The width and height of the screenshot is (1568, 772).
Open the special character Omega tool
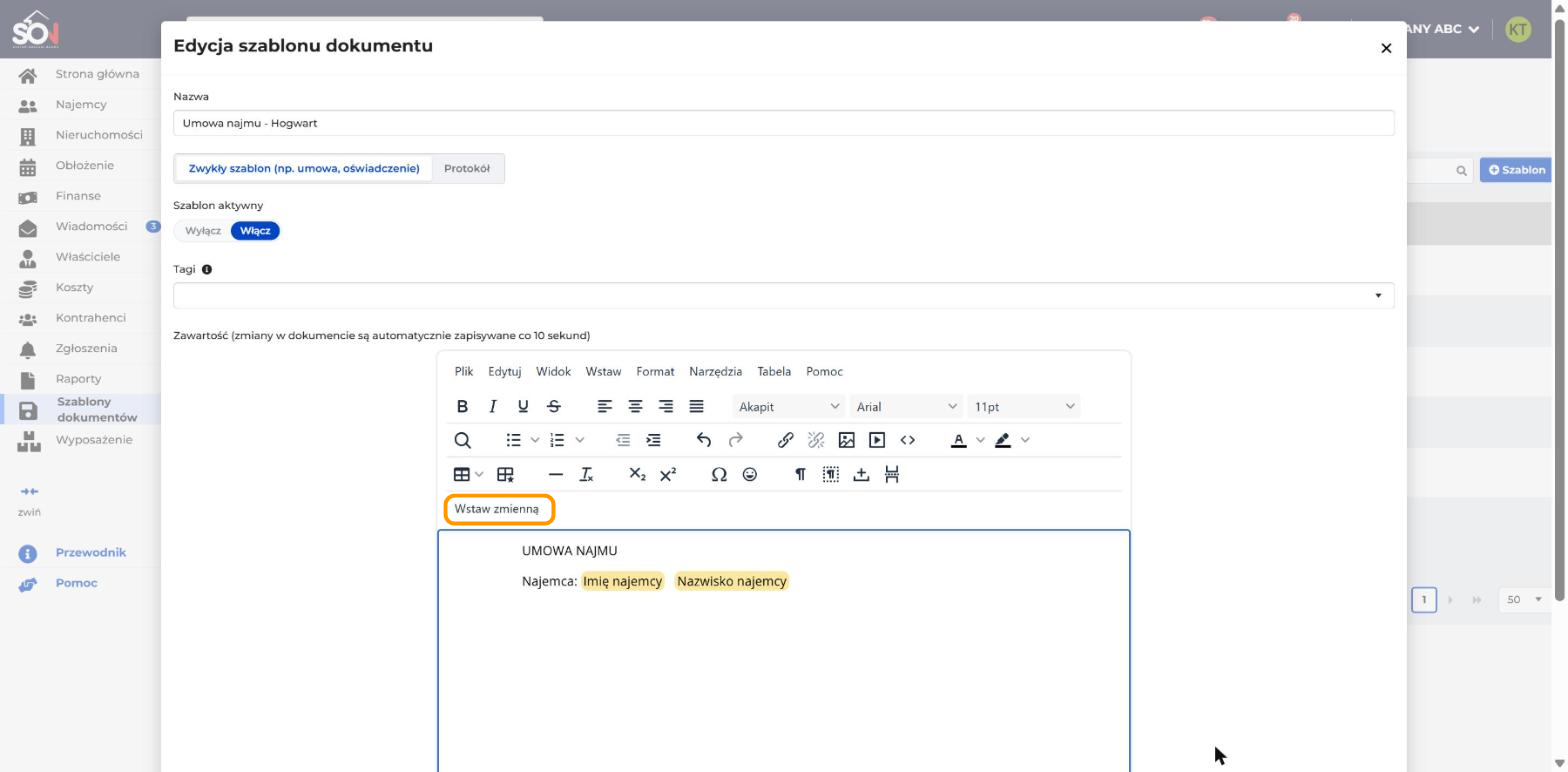pyautogui.click(x=719, y=474)
